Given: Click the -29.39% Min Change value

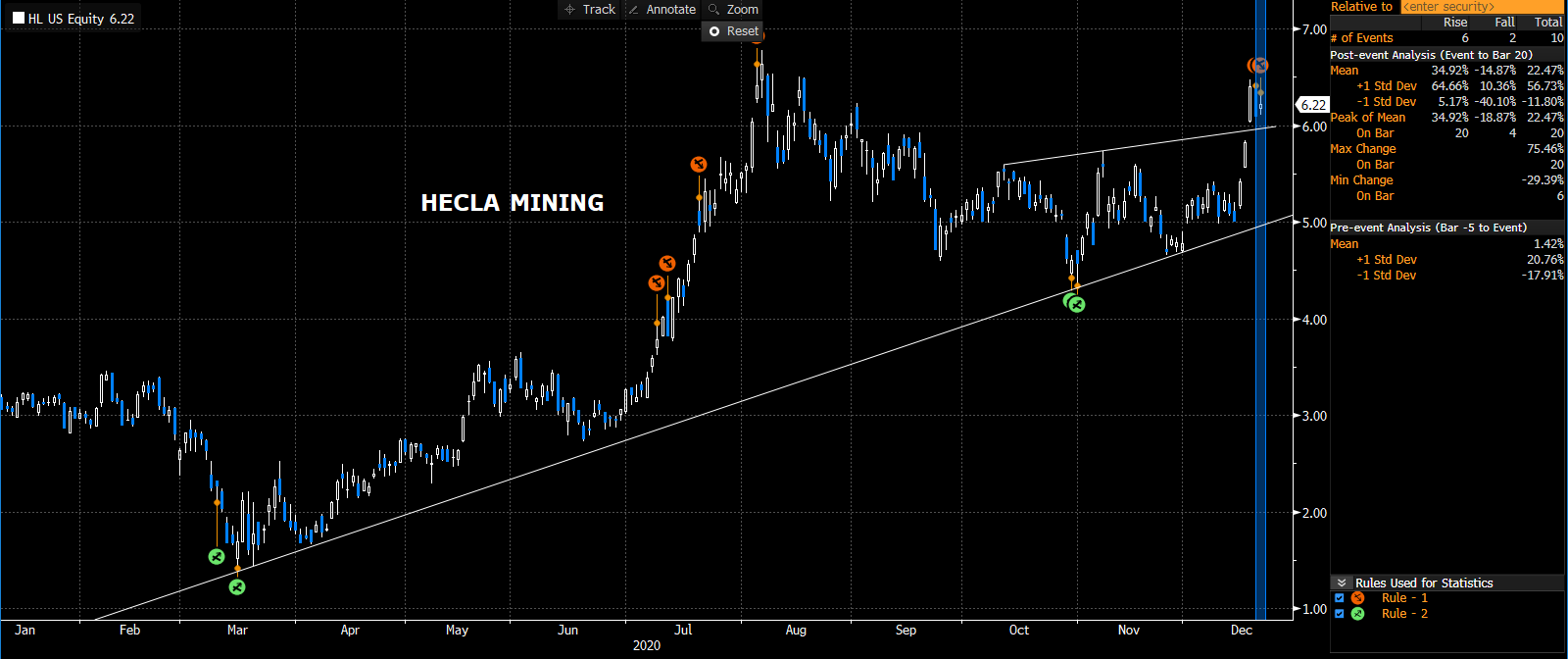Looking at the screenshot, I should (1543, 180).
